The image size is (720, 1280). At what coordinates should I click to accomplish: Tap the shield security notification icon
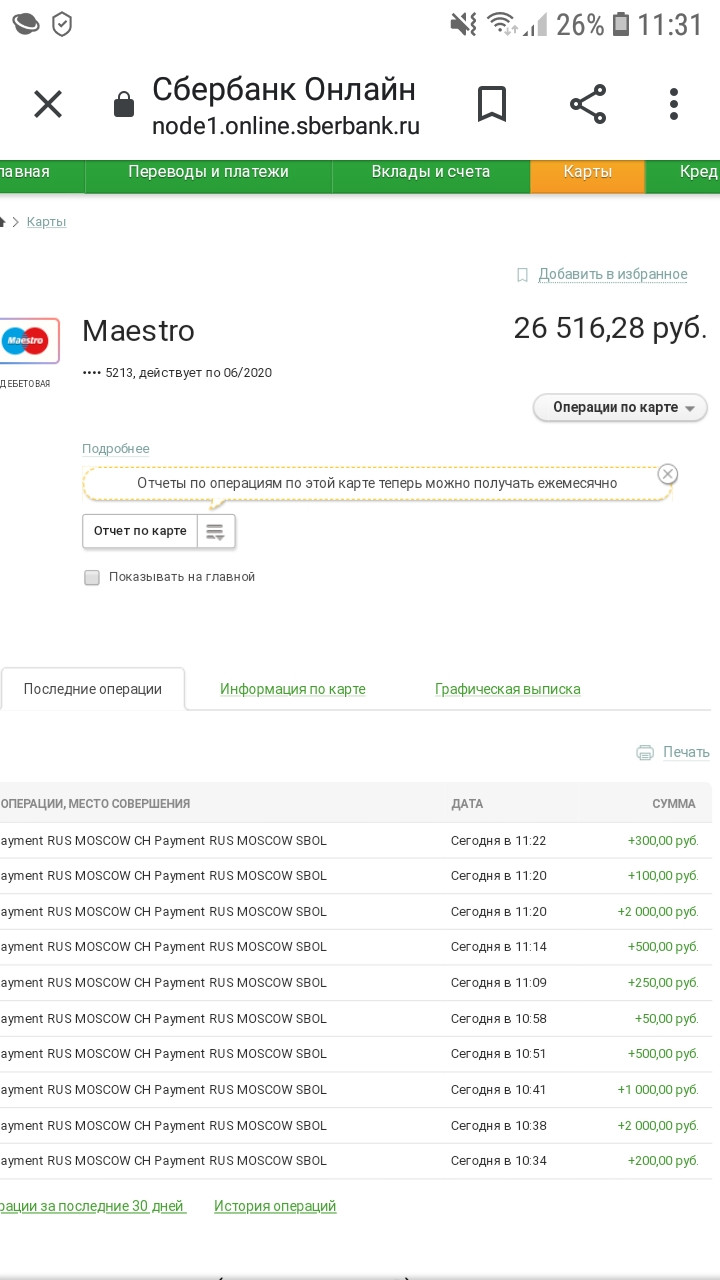[62, 24]
